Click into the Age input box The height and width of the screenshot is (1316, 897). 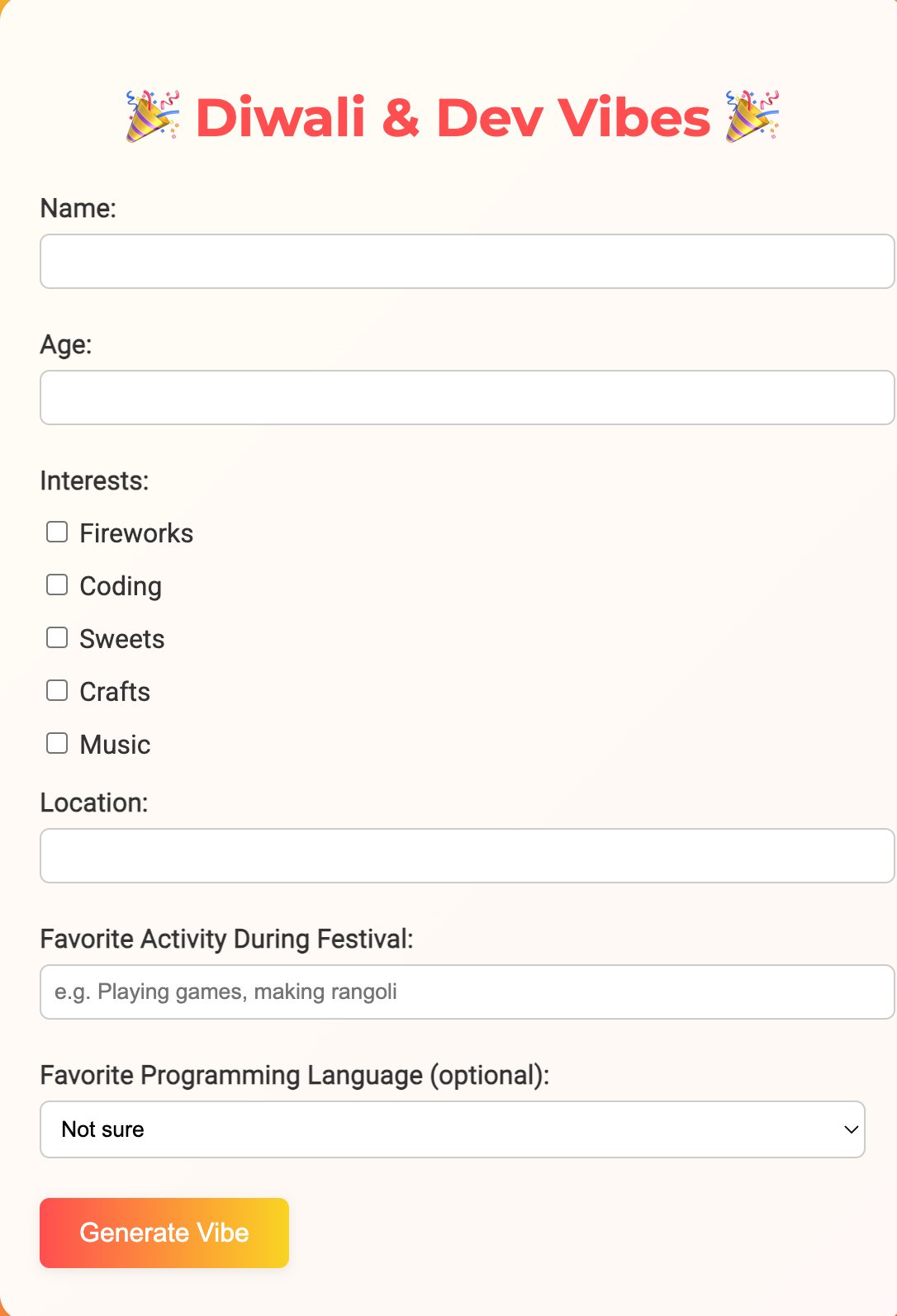[467, 398]
